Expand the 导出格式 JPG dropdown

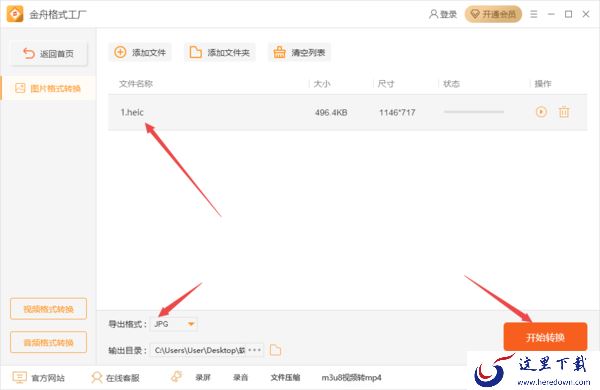point(174,324)
